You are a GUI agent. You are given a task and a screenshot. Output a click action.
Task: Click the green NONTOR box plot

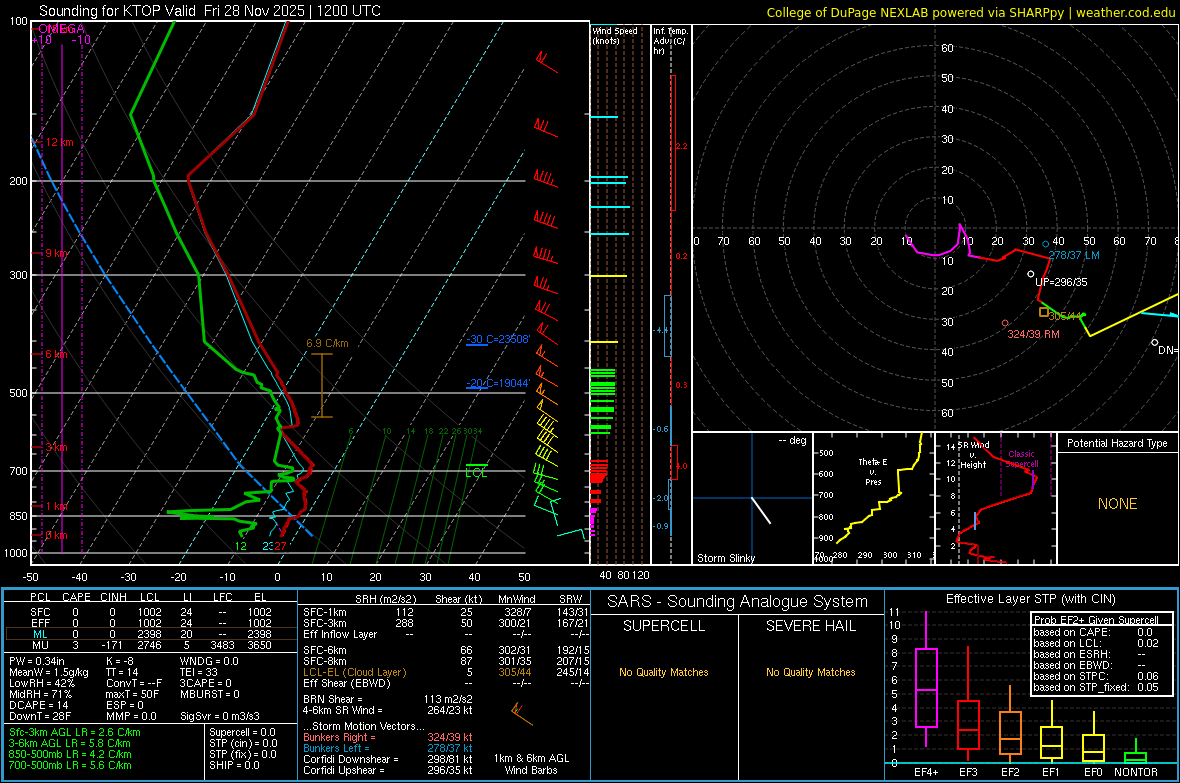pos(1136,752)
